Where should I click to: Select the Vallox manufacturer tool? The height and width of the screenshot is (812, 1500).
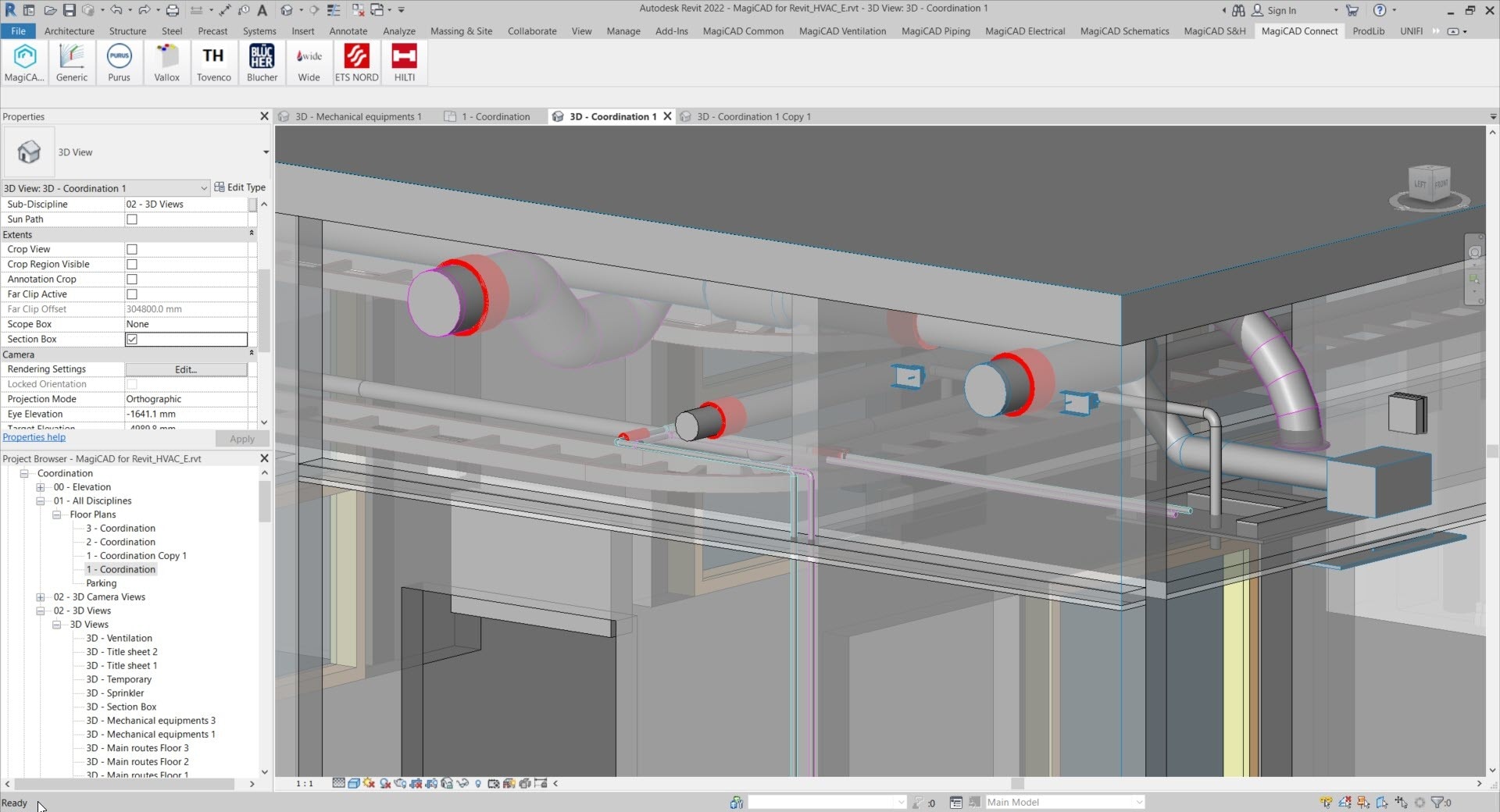pyautogui.click(x=166, y=62)
